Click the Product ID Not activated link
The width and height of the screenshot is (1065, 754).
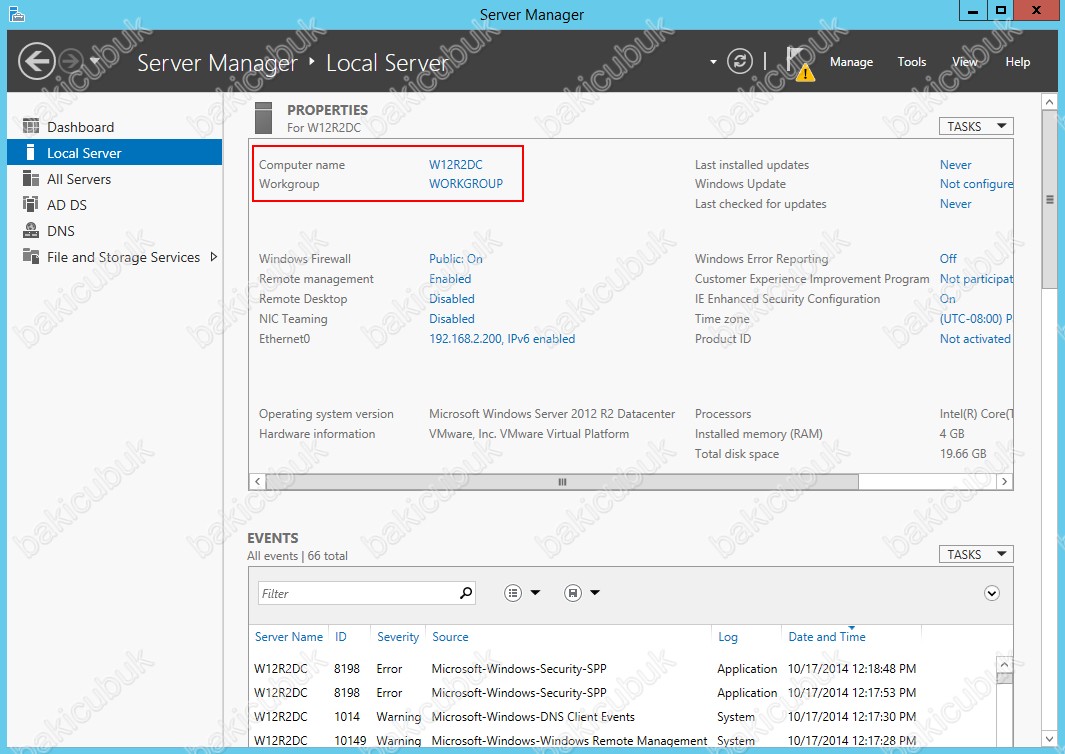[x=975, y=338]
